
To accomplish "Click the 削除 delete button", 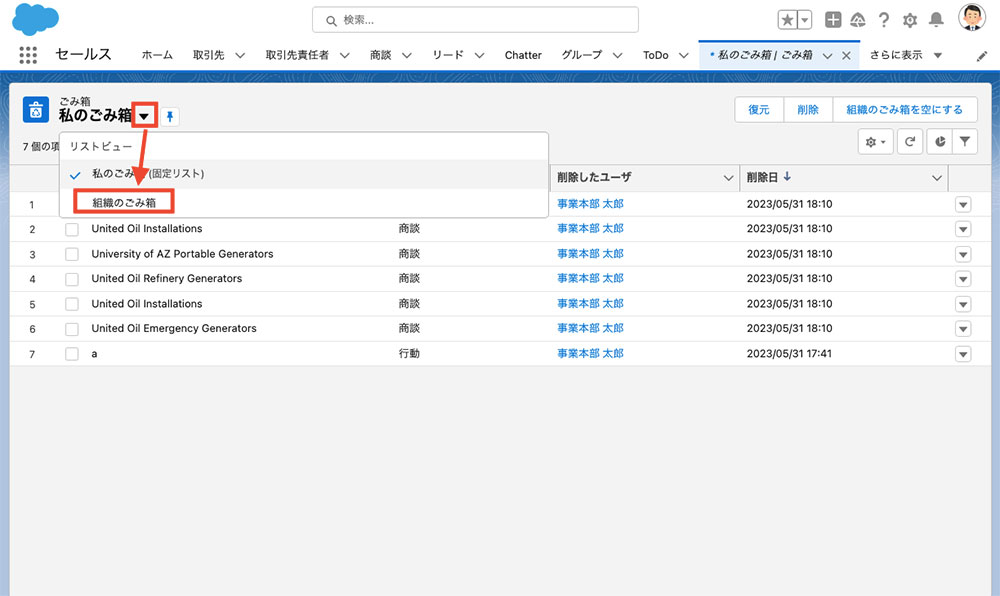I will [x=808, y=110].
